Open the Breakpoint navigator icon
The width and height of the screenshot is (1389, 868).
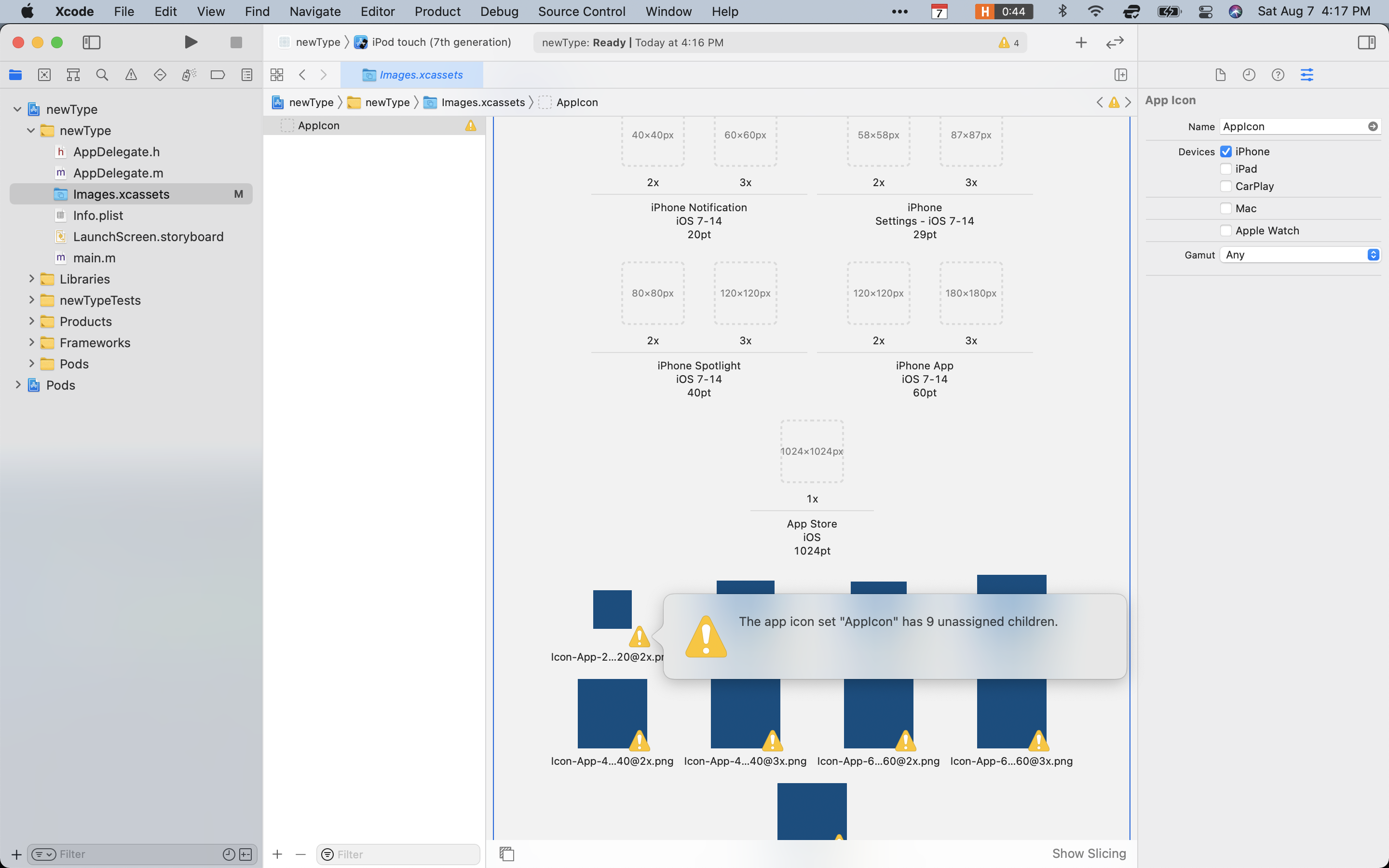tap(218, 75)
